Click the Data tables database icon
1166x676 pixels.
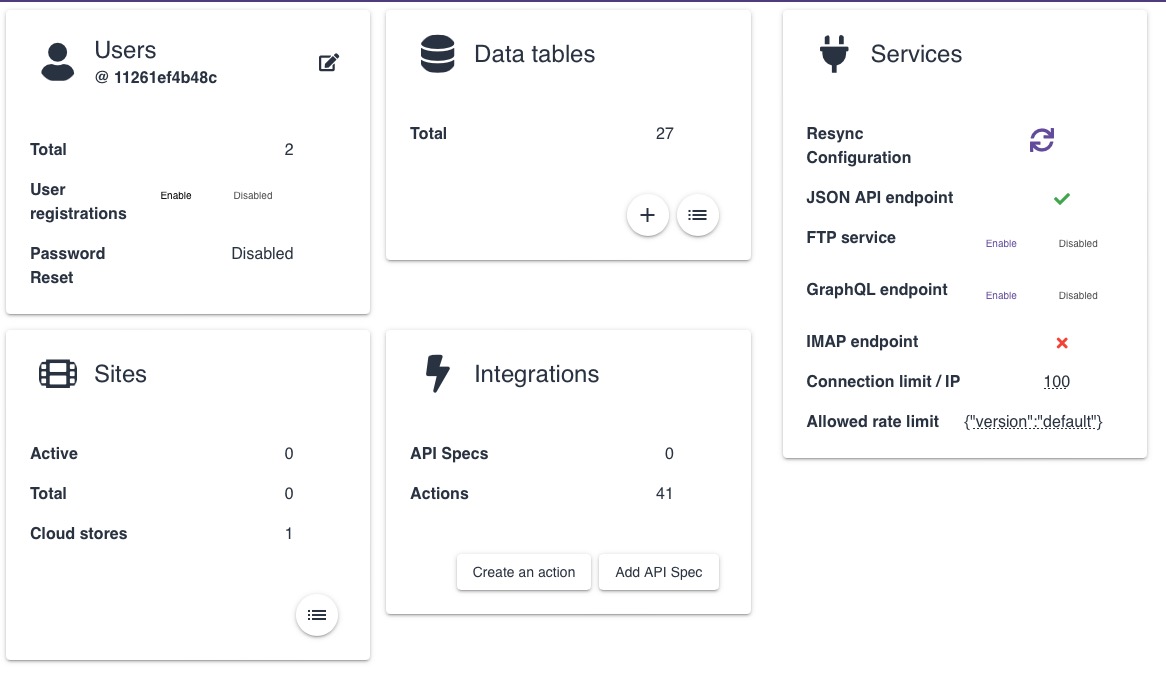(437, 54)
